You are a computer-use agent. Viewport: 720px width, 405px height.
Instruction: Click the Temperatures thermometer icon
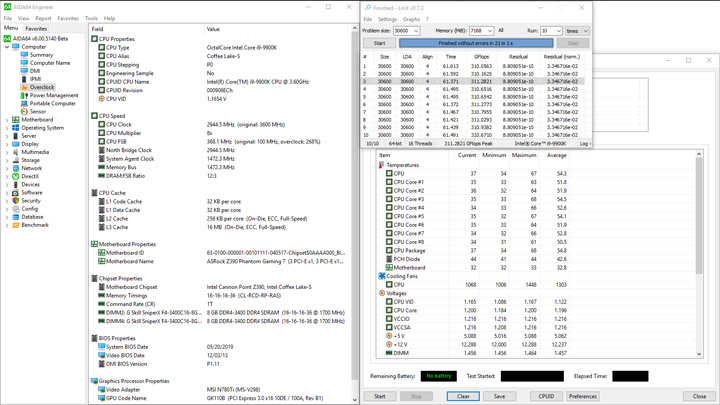(x=382, y=165)
